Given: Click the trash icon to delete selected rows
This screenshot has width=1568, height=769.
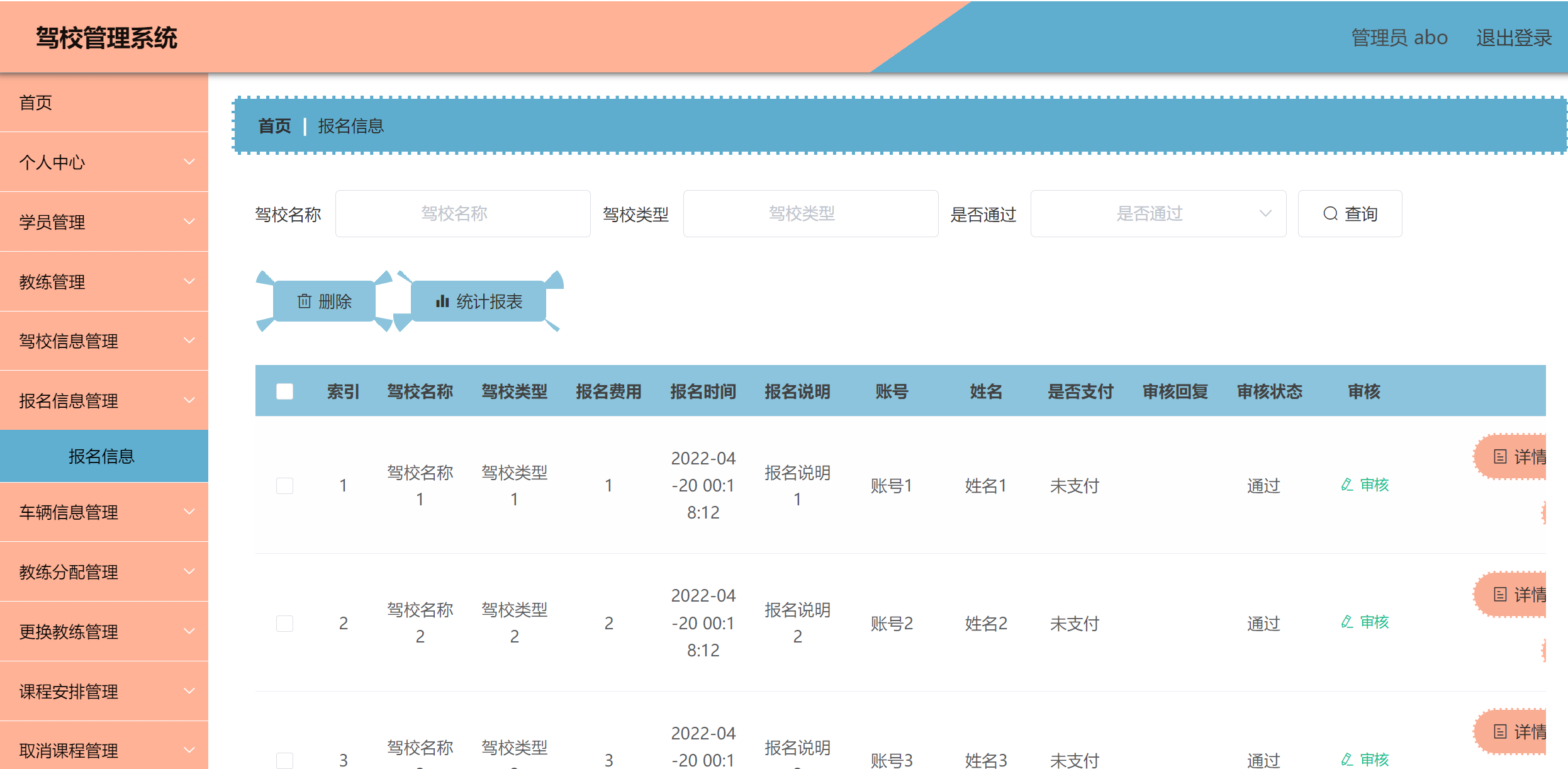Looking at the screenshot, I should pyautogui.click(x=324, y=301).
